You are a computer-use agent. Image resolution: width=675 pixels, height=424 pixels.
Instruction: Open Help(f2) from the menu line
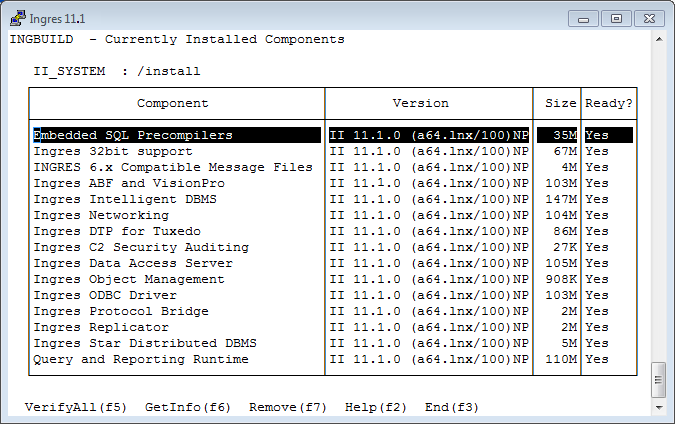point(376,407)
